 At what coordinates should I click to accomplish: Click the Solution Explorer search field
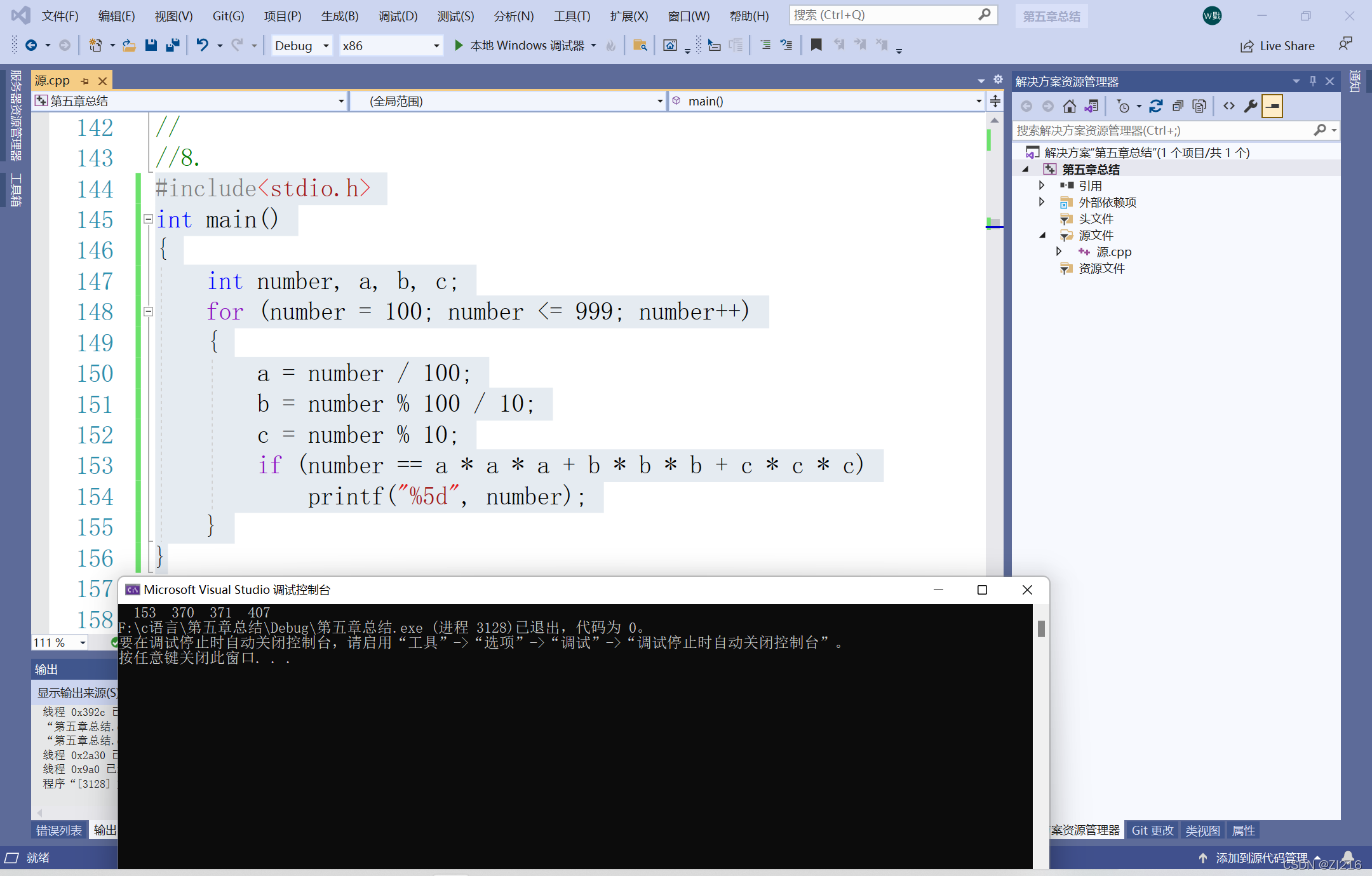point(1175,130)
